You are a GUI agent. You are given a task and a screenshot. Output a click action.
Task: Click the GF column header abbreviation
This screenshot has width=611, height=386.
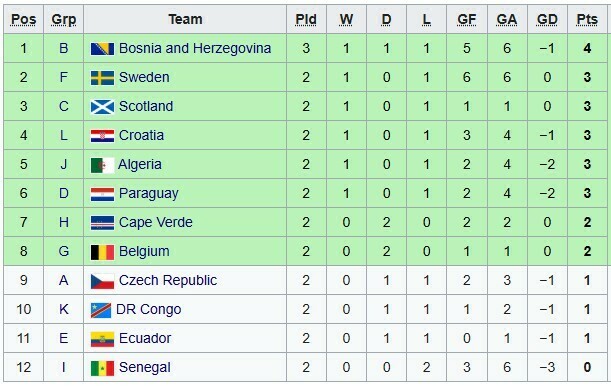pos(466,19)
